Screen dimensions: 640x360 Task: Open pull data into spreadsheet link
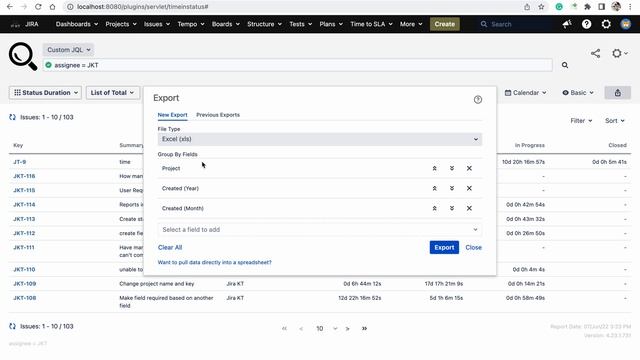pyautogui.click(x=214, y=262)
